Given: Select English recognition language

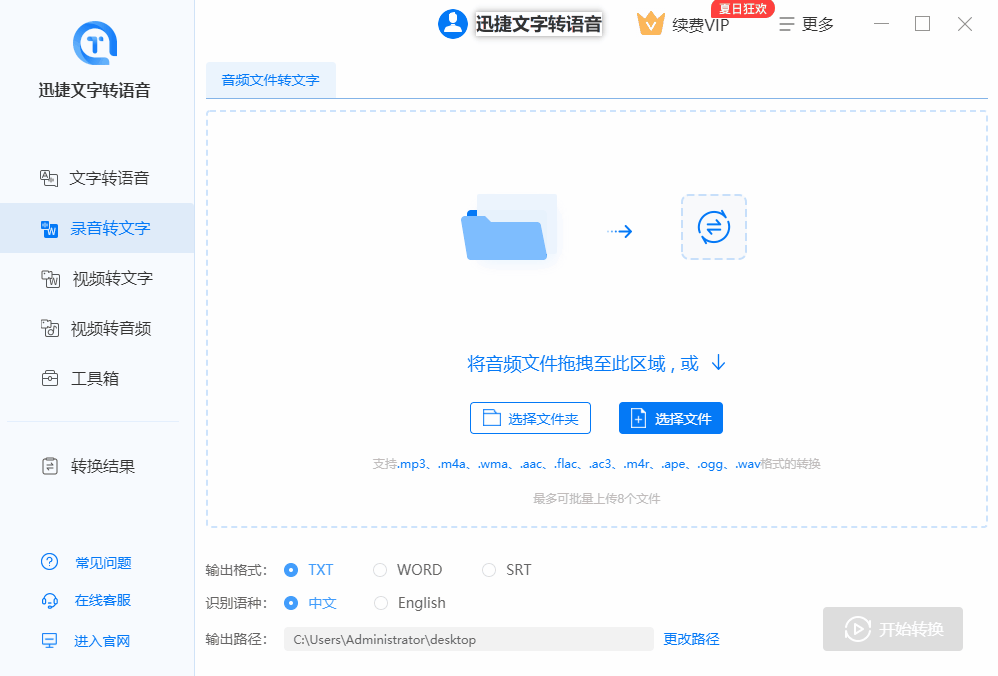Looking at the screenshot, I should [x=409, y=603].
